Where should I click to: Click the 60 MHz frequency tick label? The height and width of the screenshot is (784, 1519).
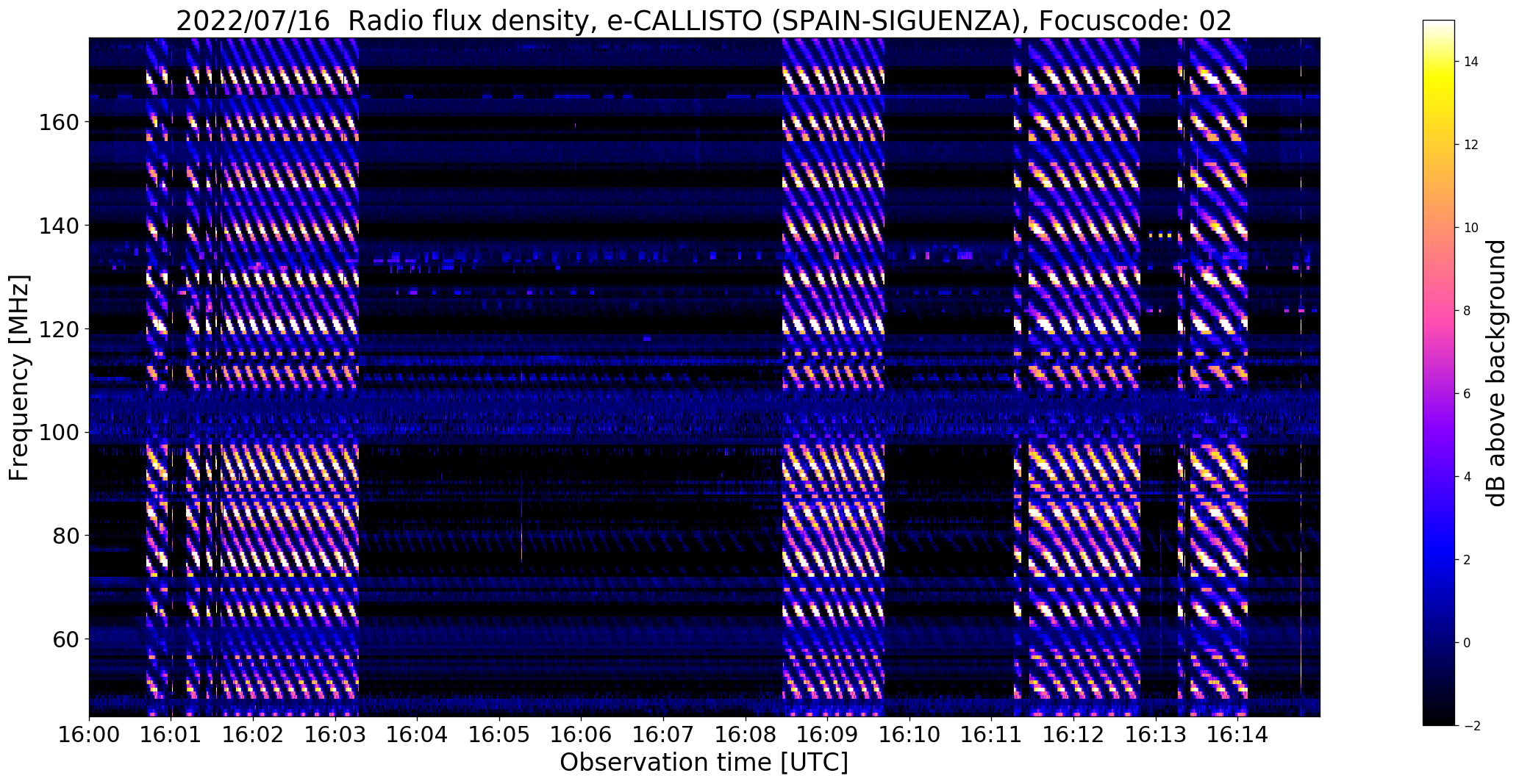pyautogui.click(x=65, y=639)
